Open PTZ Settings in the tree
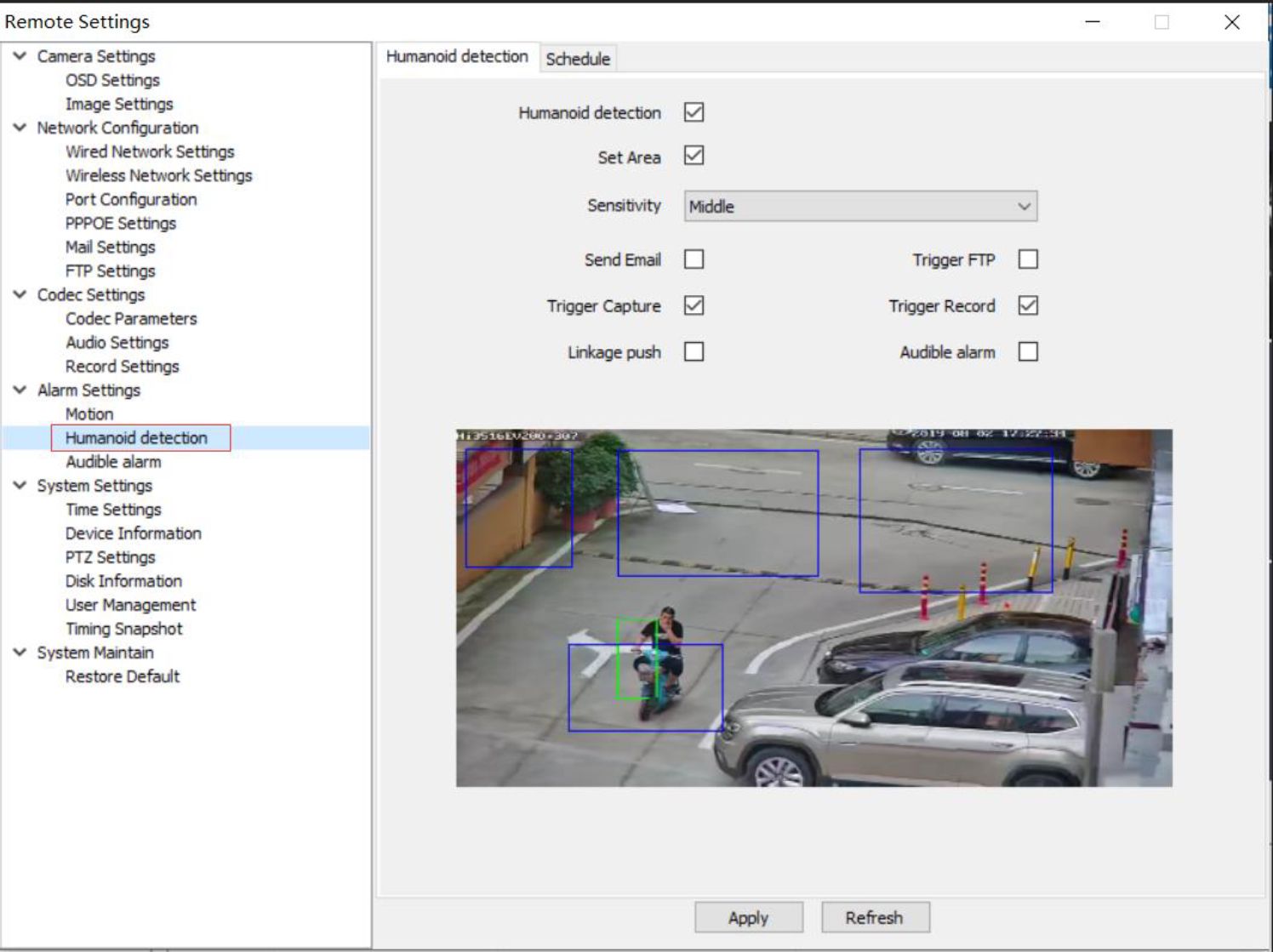Screen dimensions: 1273x952 (x=110, y=557)
